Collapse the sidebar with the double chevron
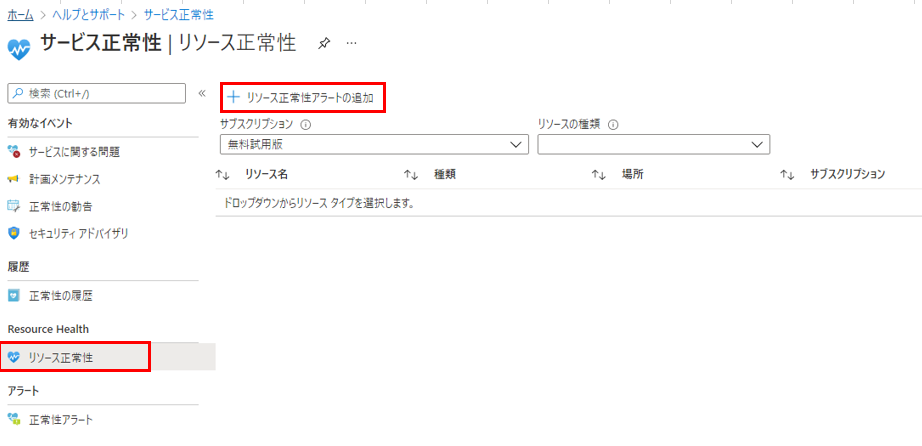This screenshot has height=446, width=922. point(202,93)
